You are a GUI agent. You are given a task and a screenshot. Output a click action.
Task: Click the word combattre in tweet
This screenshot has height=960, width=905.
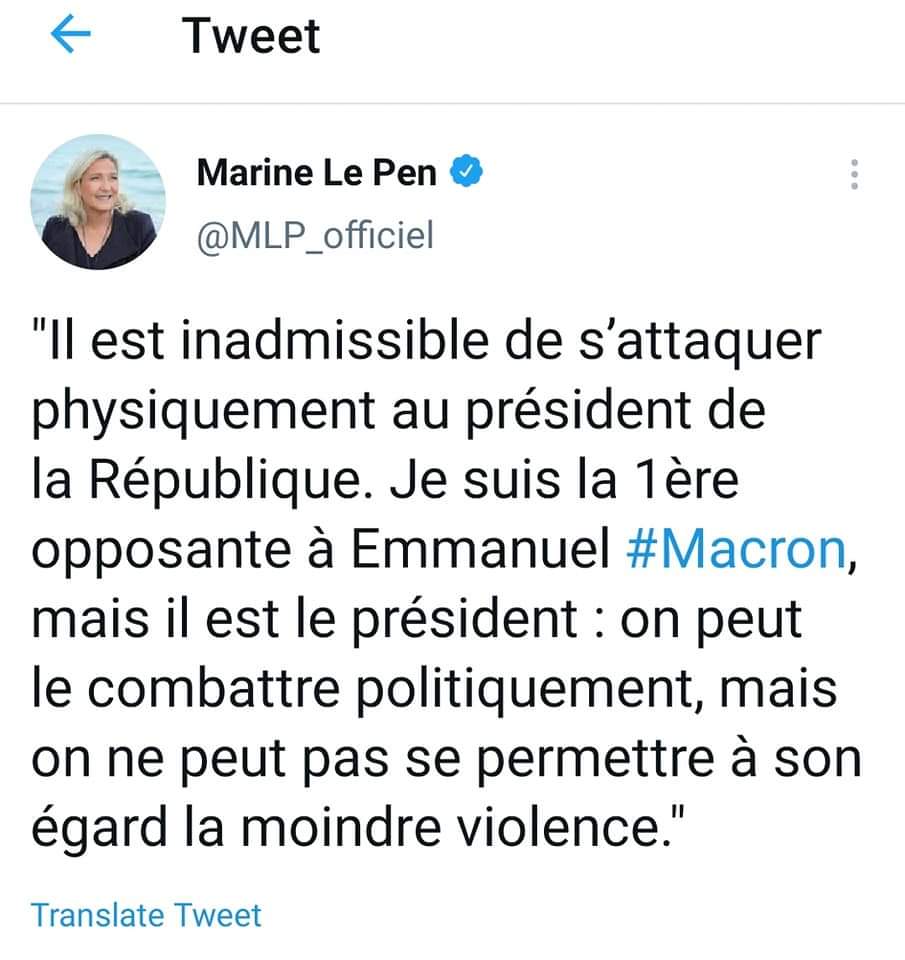pos(214,688)
